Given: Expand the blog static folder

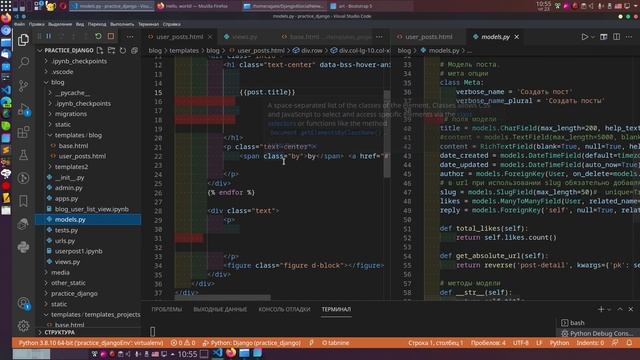Looking at the screenshot, I should [63, 124].
